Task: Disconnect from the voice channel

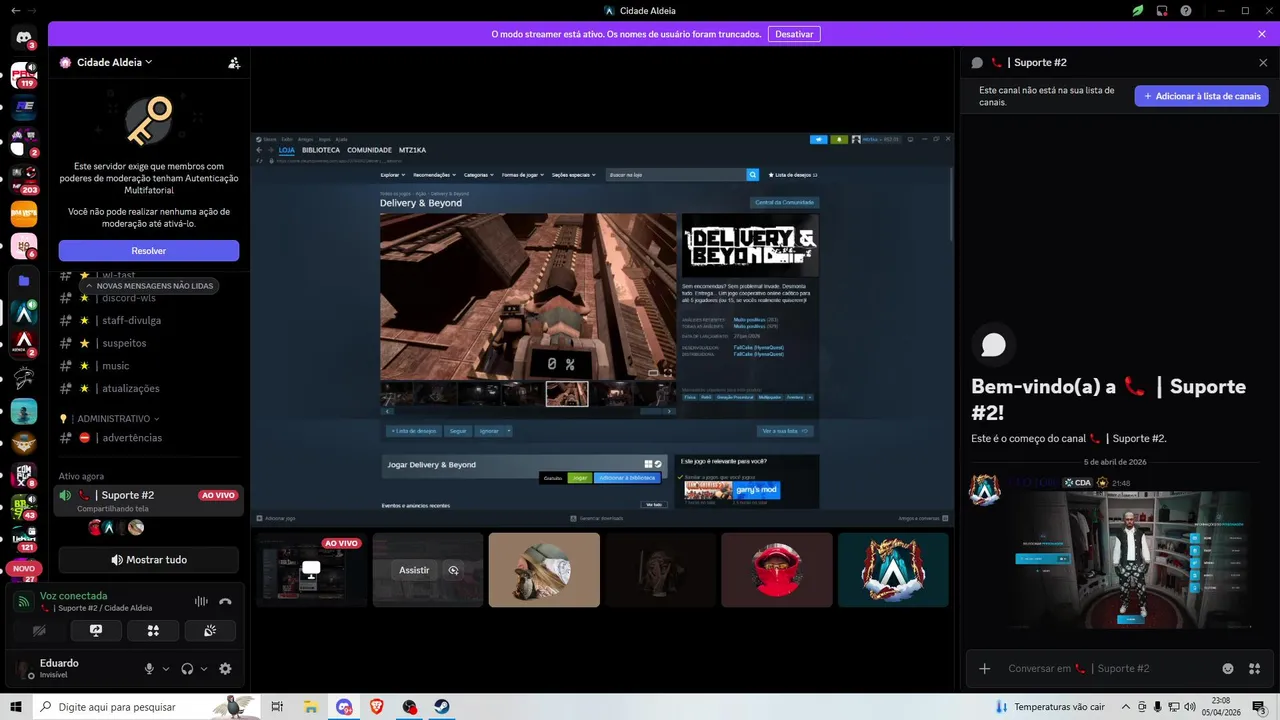Action: (225, 601)
